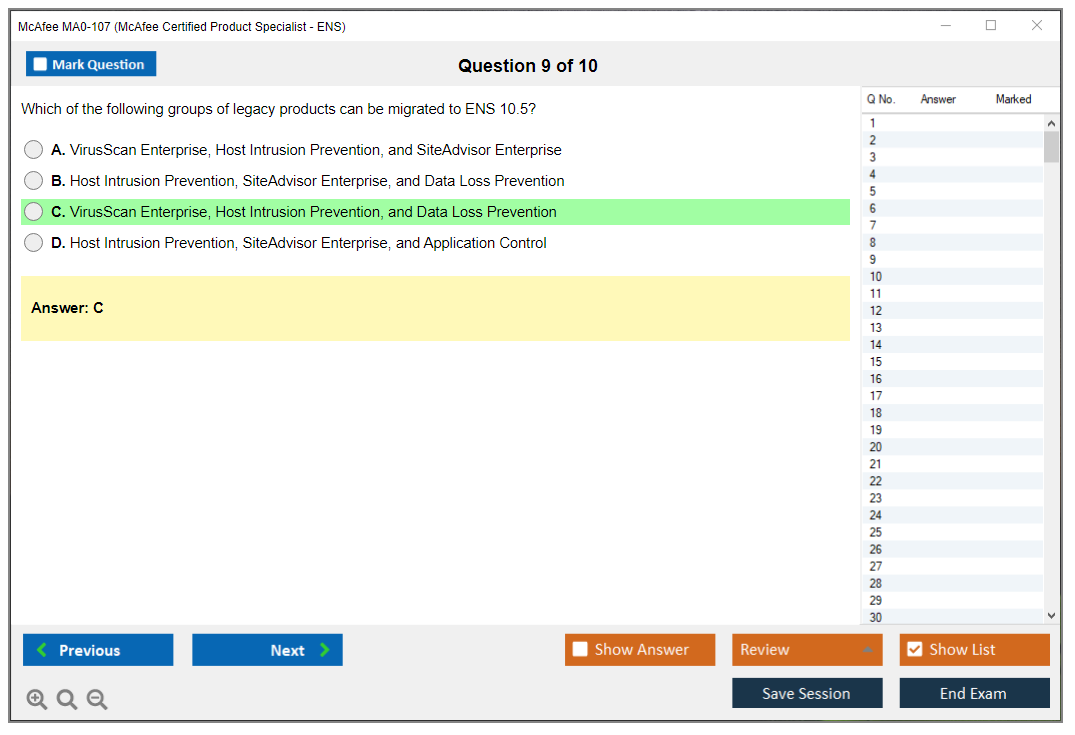Viewport: 1075px width, 735px height.
Task: Click the zoom out magnifier icon
Action: click(97, 700)
